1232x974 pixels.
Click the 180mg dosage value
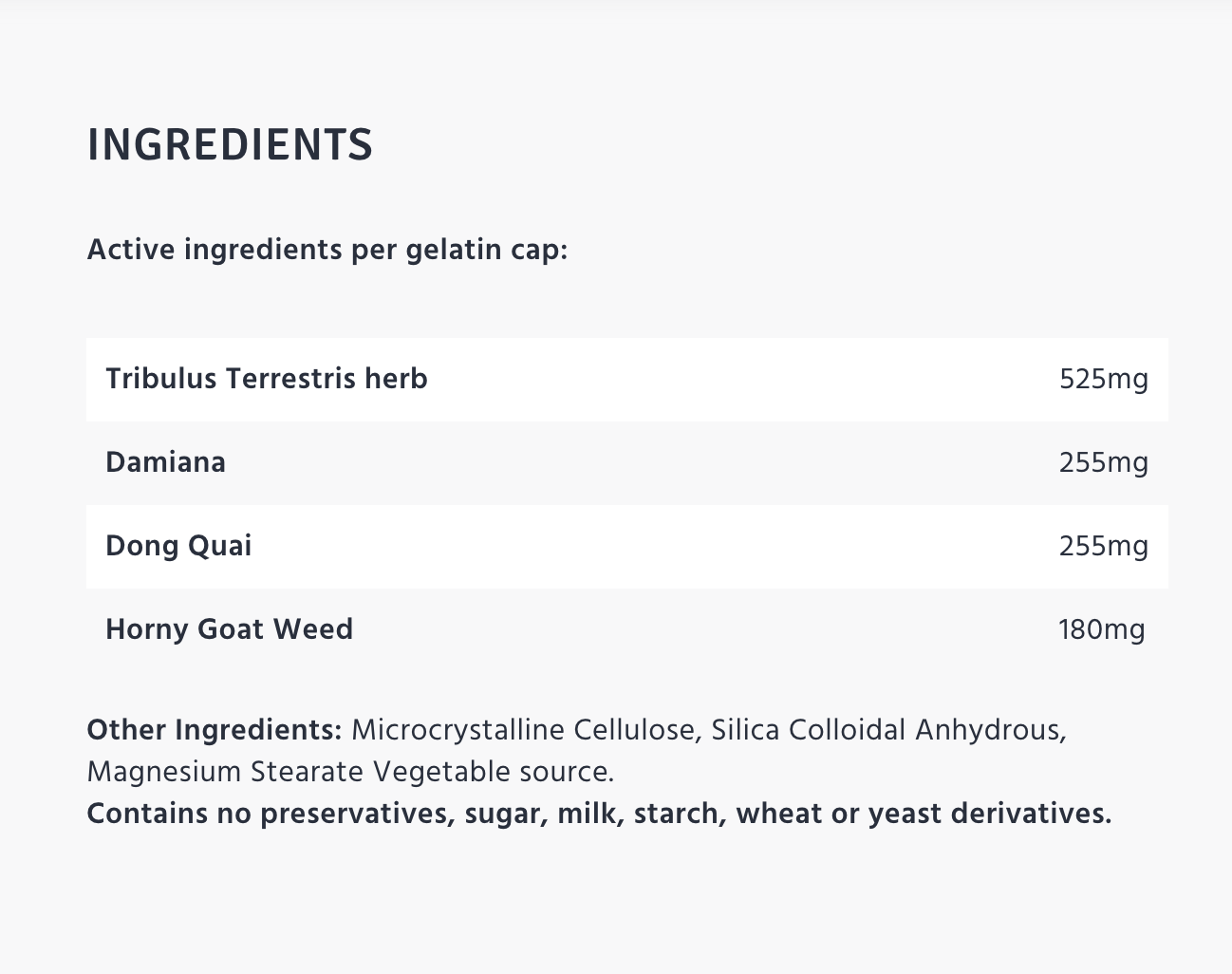click(x=1101, y=630)
